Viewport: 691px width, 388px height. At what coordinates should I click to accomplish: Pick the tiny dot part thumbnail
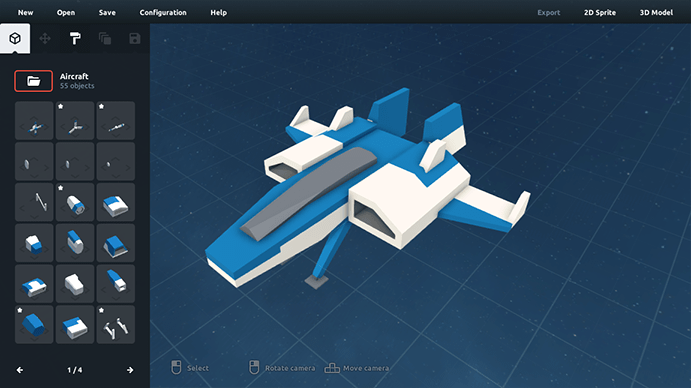point(115,161)
